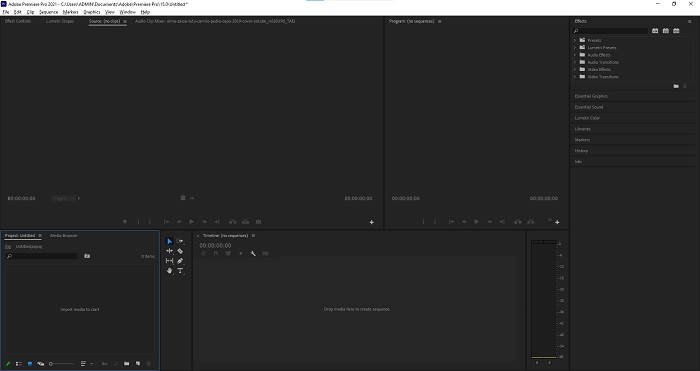Select the Selection tool arrow
Image resolution: width=700 pixels, height=371 pixels.
click(169, 241)
